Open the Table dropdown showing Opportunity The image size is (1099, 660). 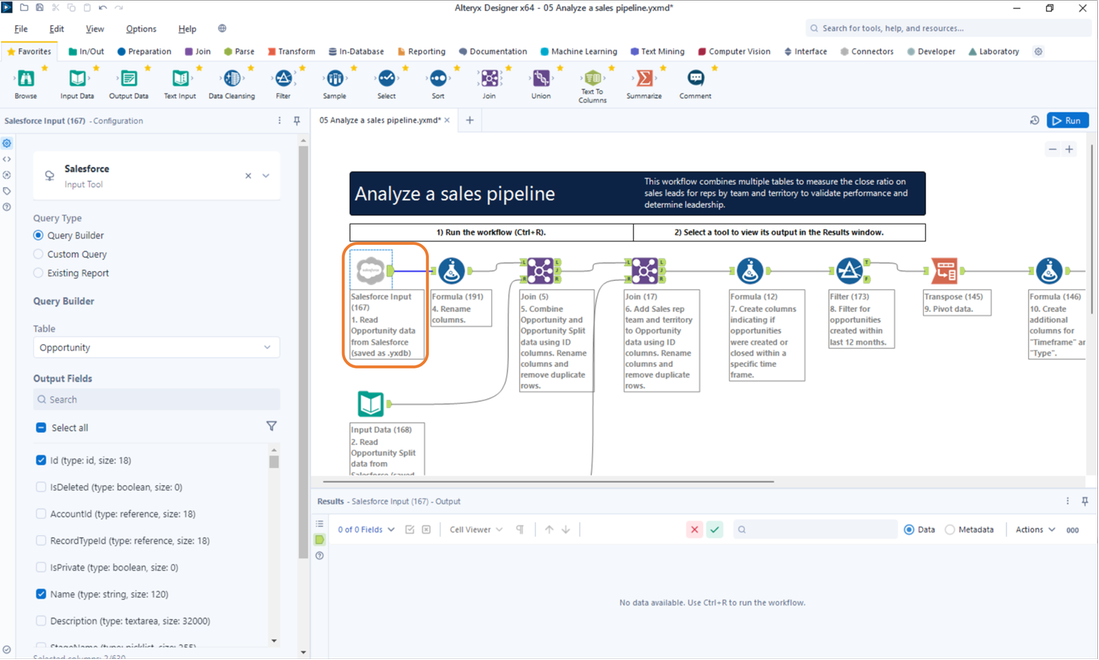156,348
